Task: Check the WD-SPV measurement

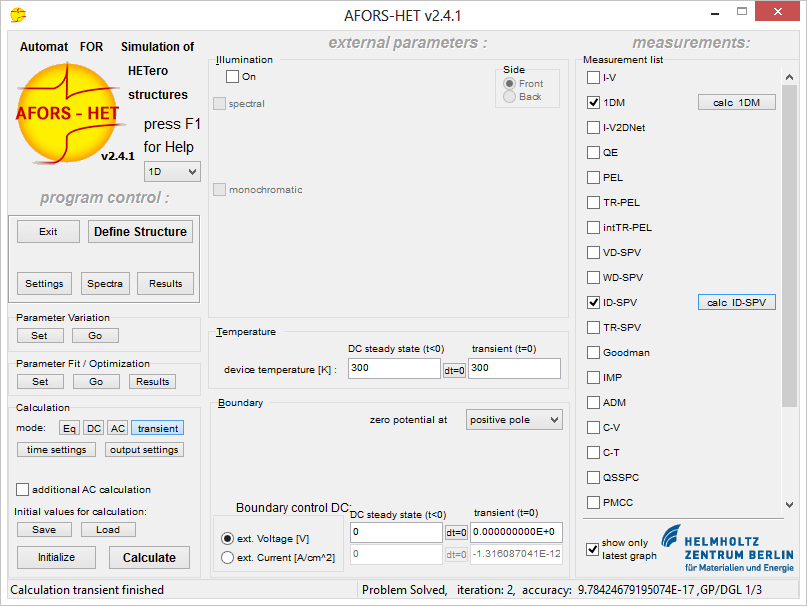Action: pyautogui.click(x=593, y=278)
